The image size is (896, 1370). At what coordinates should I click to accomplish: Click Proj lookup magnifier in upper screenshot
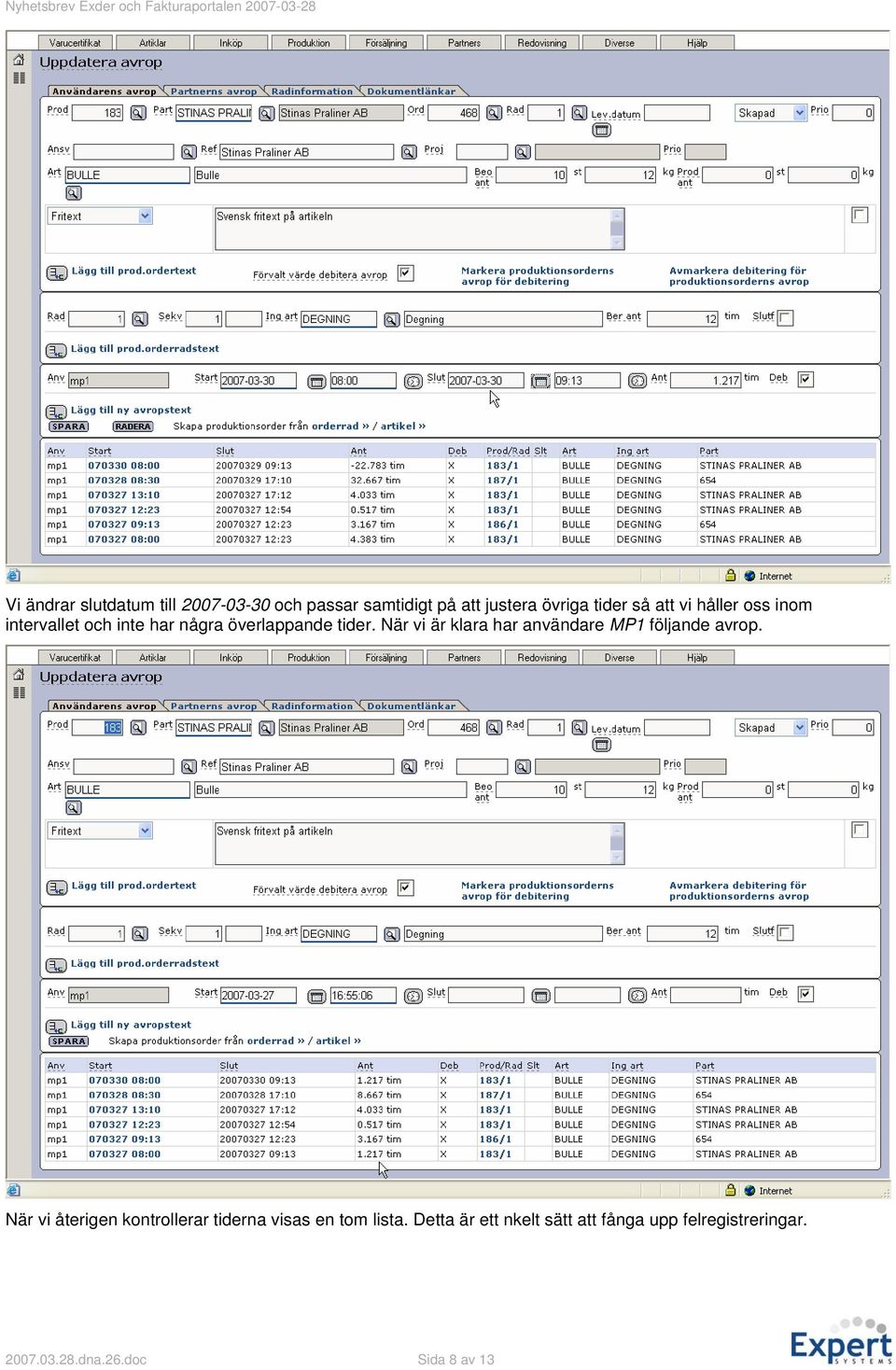[x=523, y=152]
